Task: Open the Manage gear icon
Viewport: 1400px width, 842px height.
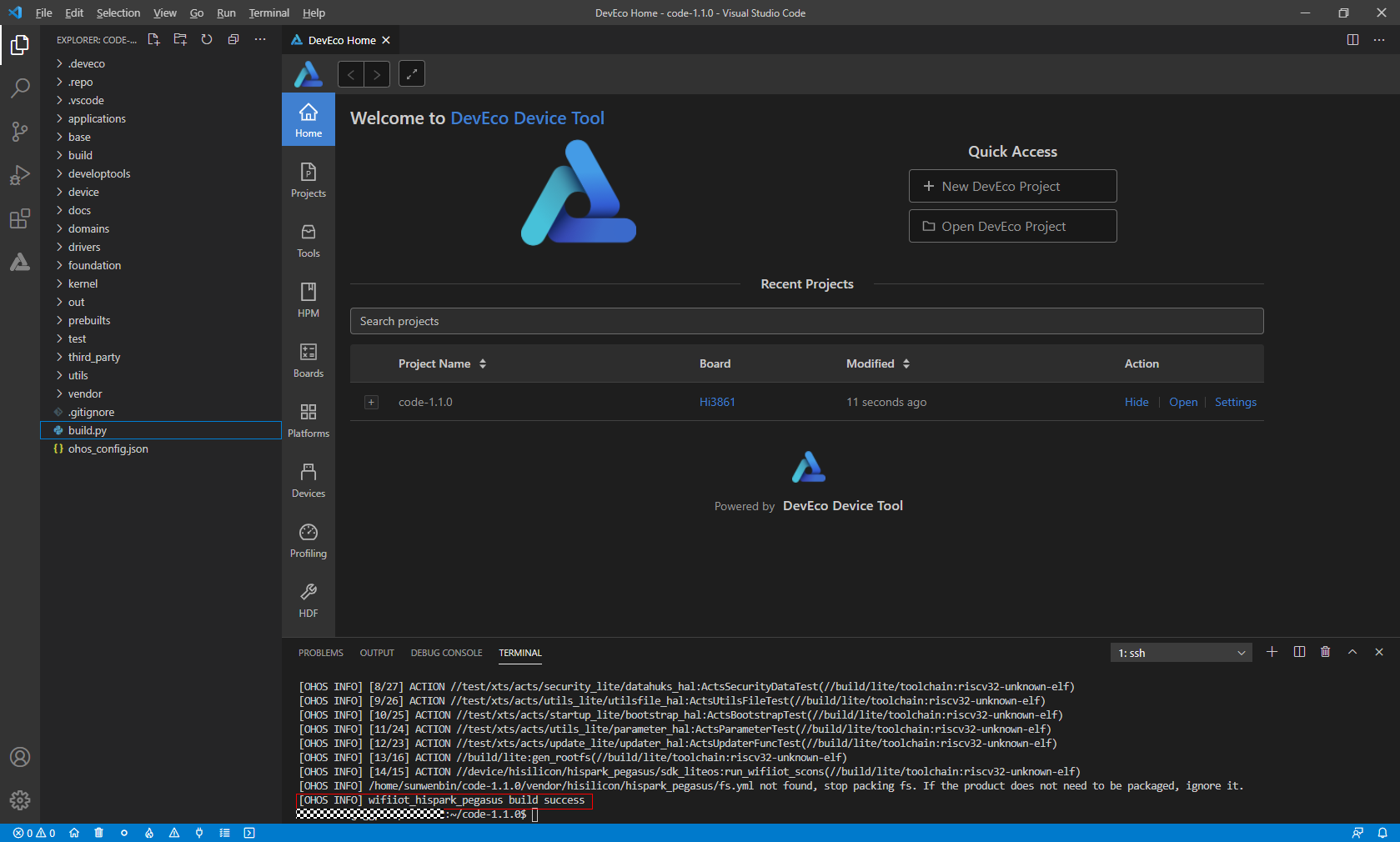Action: [20, 800]
